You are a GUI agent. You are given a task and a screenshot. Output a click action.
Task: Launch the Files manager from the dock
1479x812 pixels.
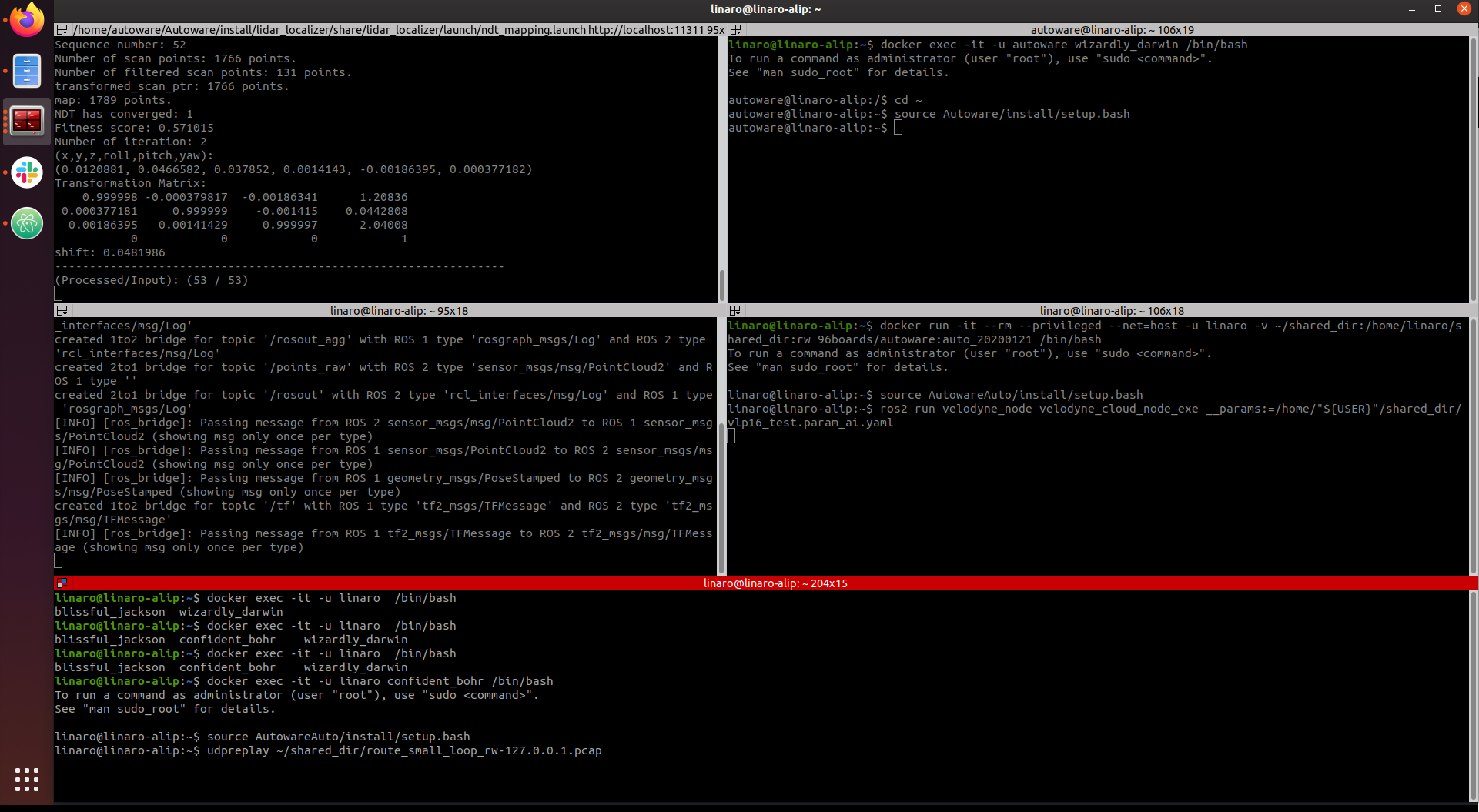coord(27,71)
